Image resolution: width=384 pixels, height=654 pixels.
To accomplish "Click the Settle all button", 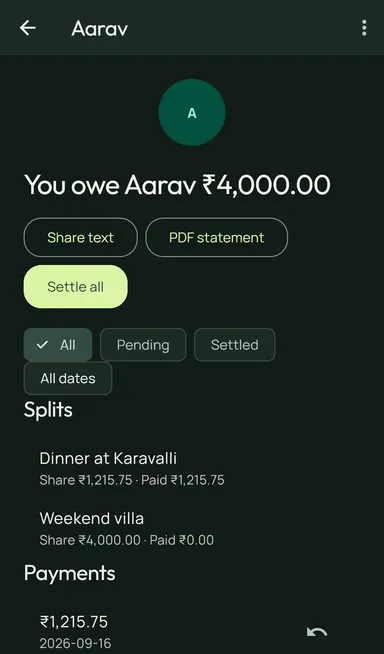I will [x=75, y=287].
